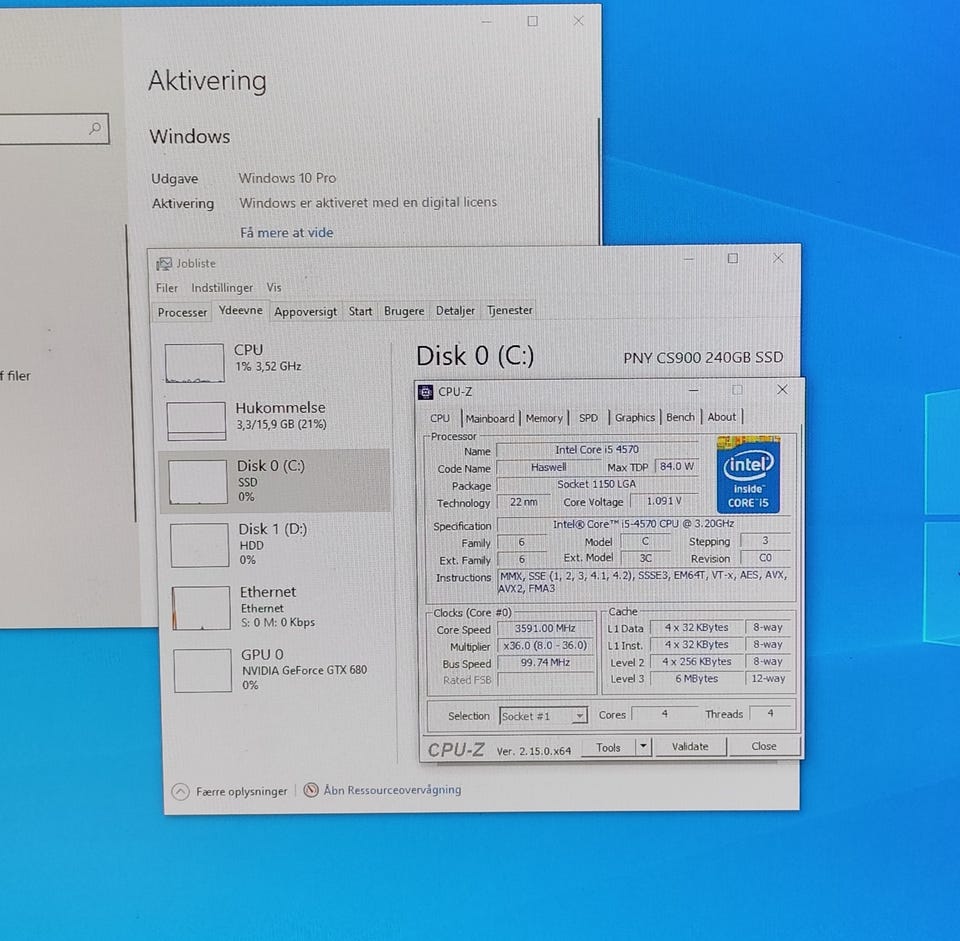Click the Instructions MMX, SSE list field
This screenshot has height=941, width=960.
point(643,582)
